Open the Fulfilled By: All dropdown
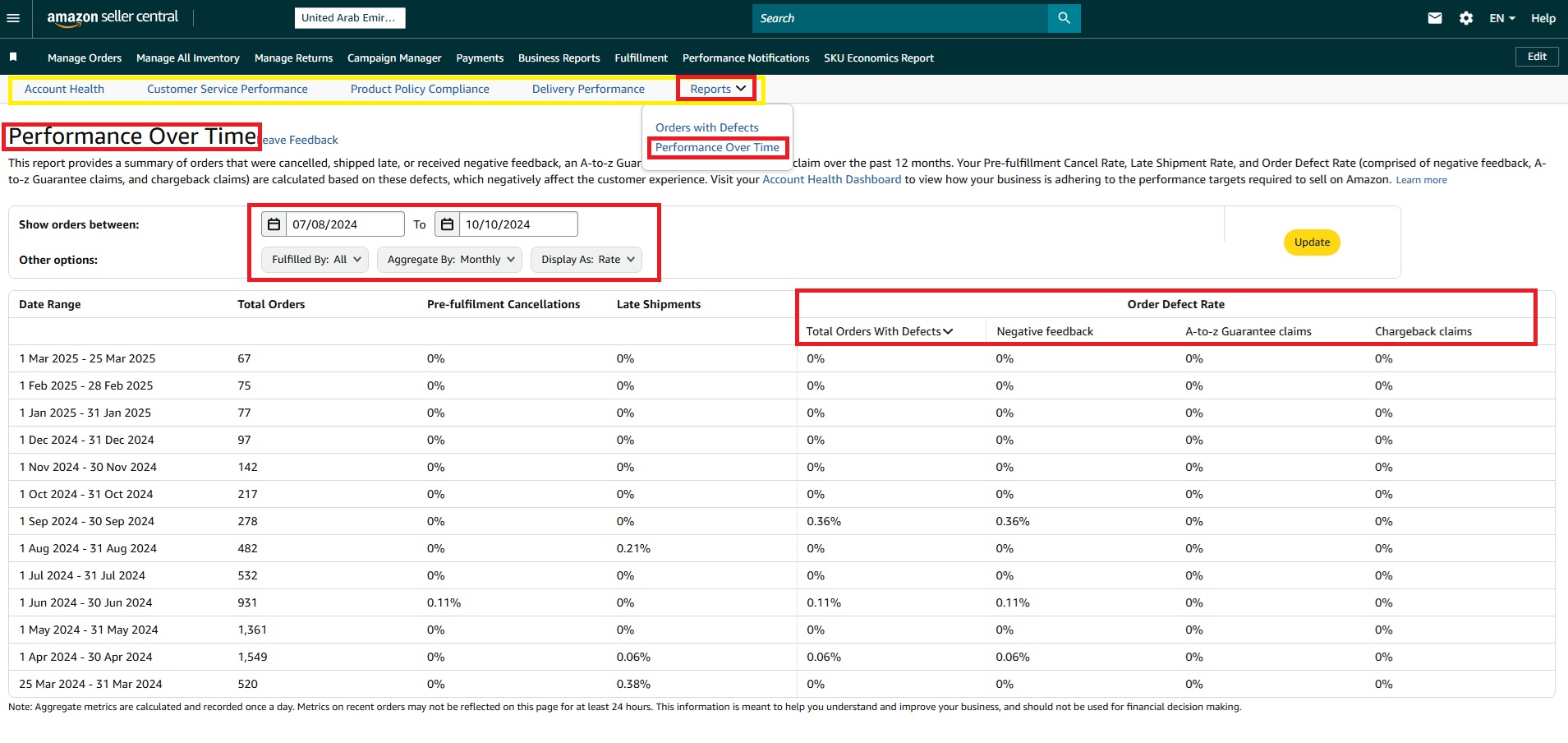Viewport: 1568px width, 743px height. pos(315,260)
